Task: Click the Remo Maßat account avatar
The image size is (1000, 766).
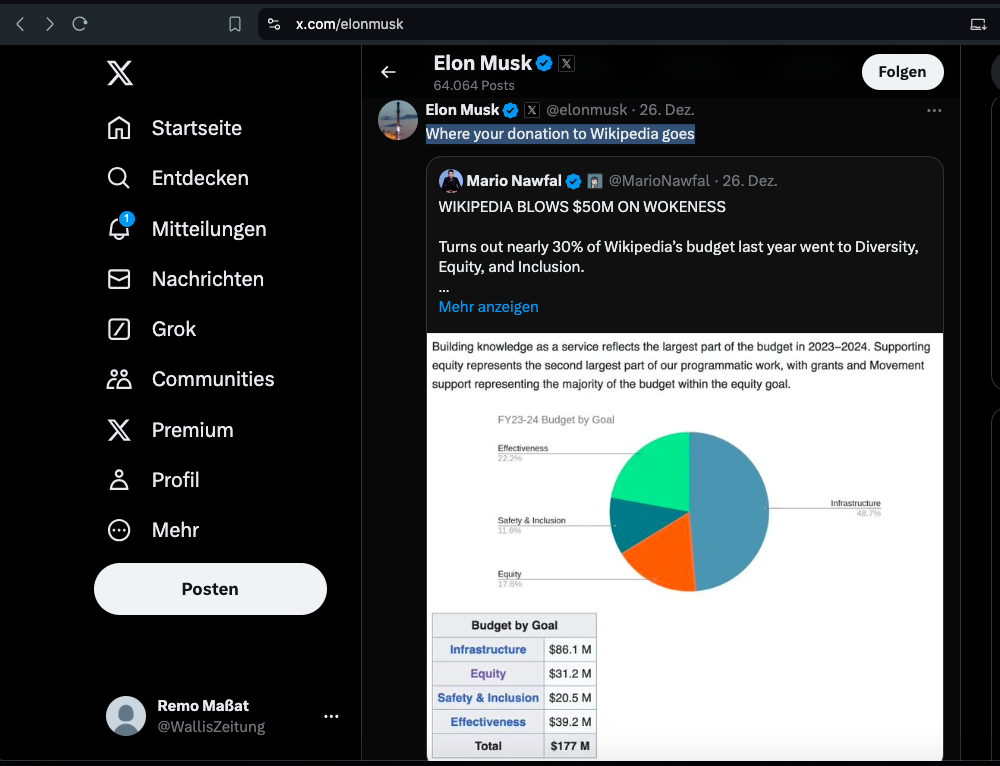Action: [126, 716]
